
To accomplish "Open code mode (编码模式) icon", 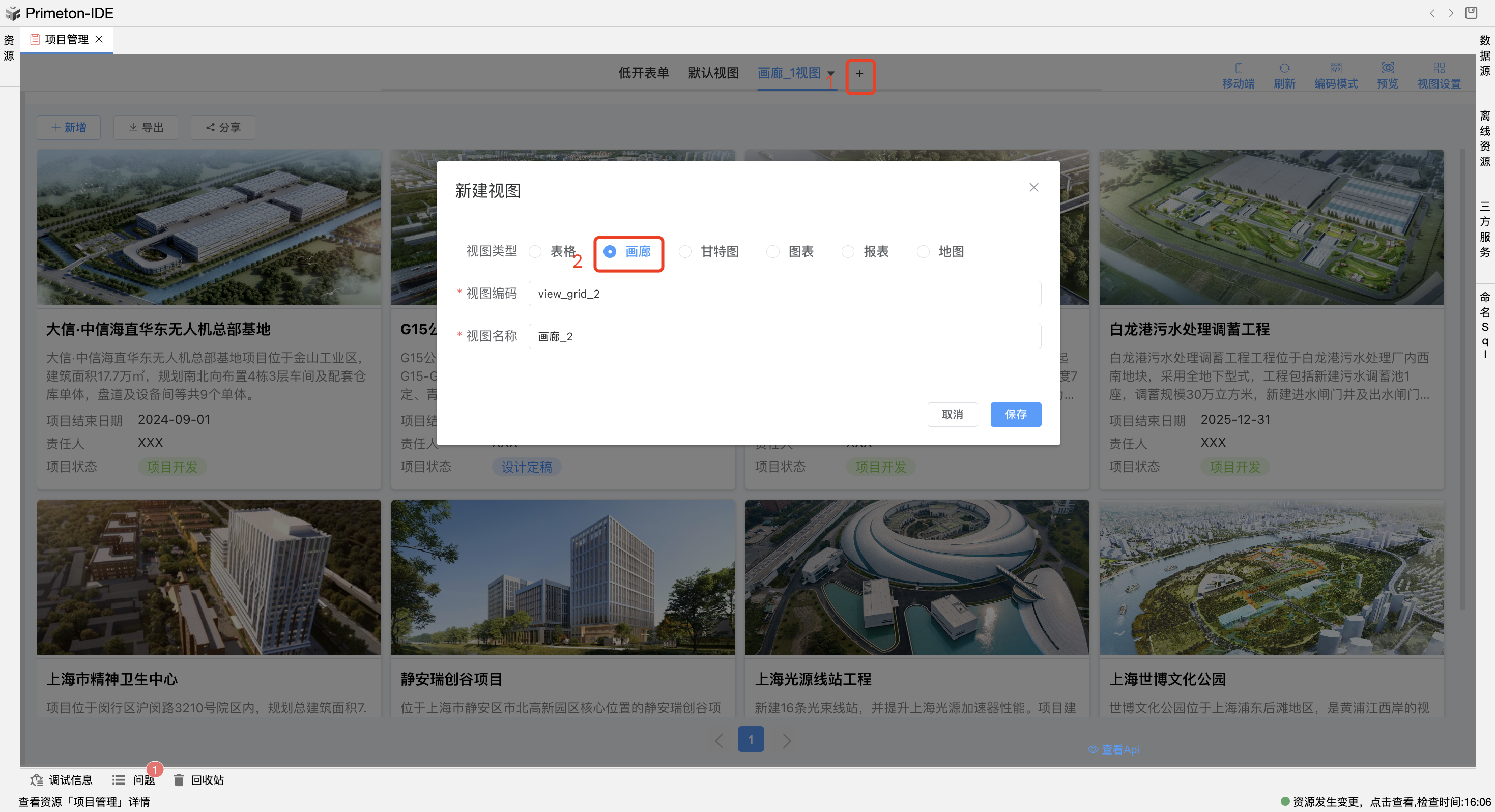I will [1335, 69].
